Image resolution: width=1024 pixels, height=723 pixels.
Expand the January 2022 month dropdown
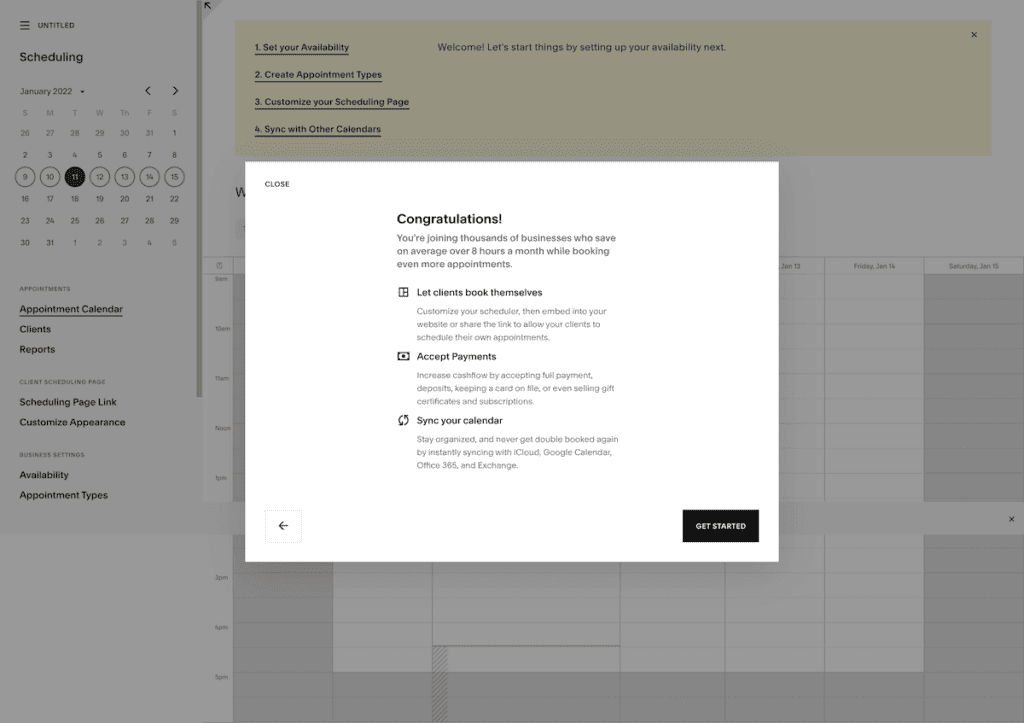52,91
